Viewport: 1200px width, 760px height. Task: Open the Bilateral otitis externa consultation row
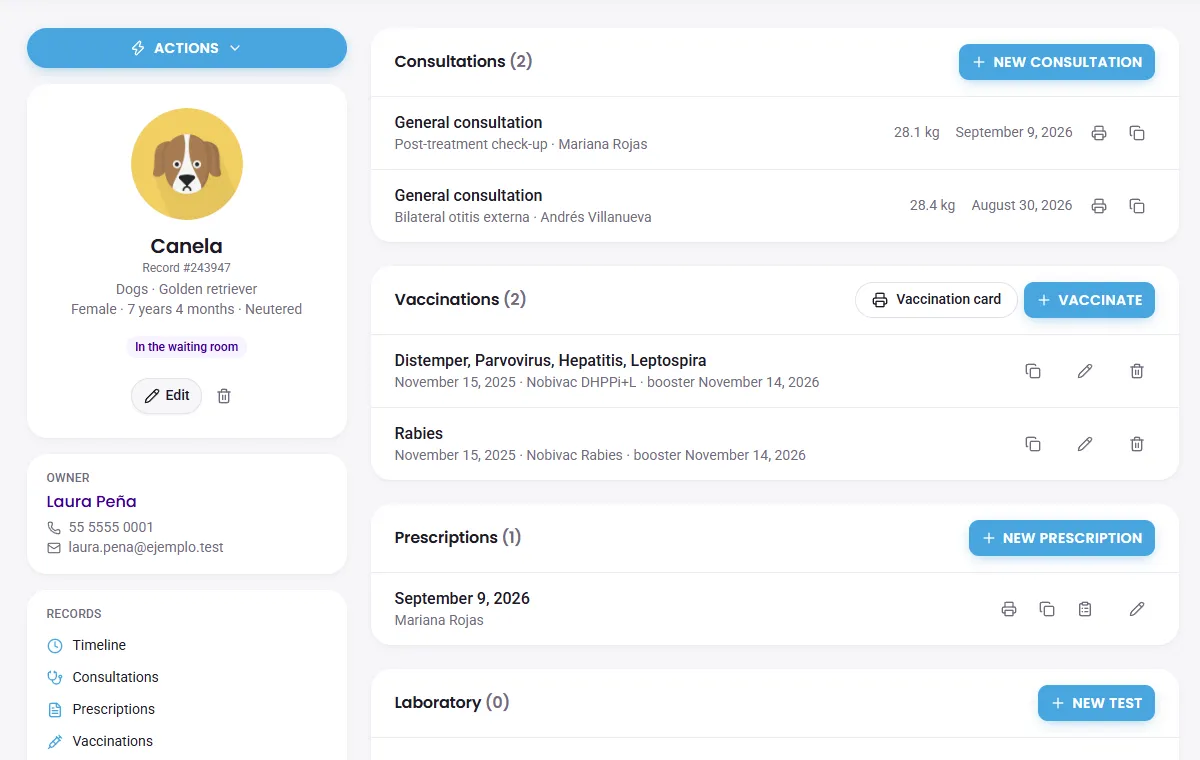[x=775, y=206]
